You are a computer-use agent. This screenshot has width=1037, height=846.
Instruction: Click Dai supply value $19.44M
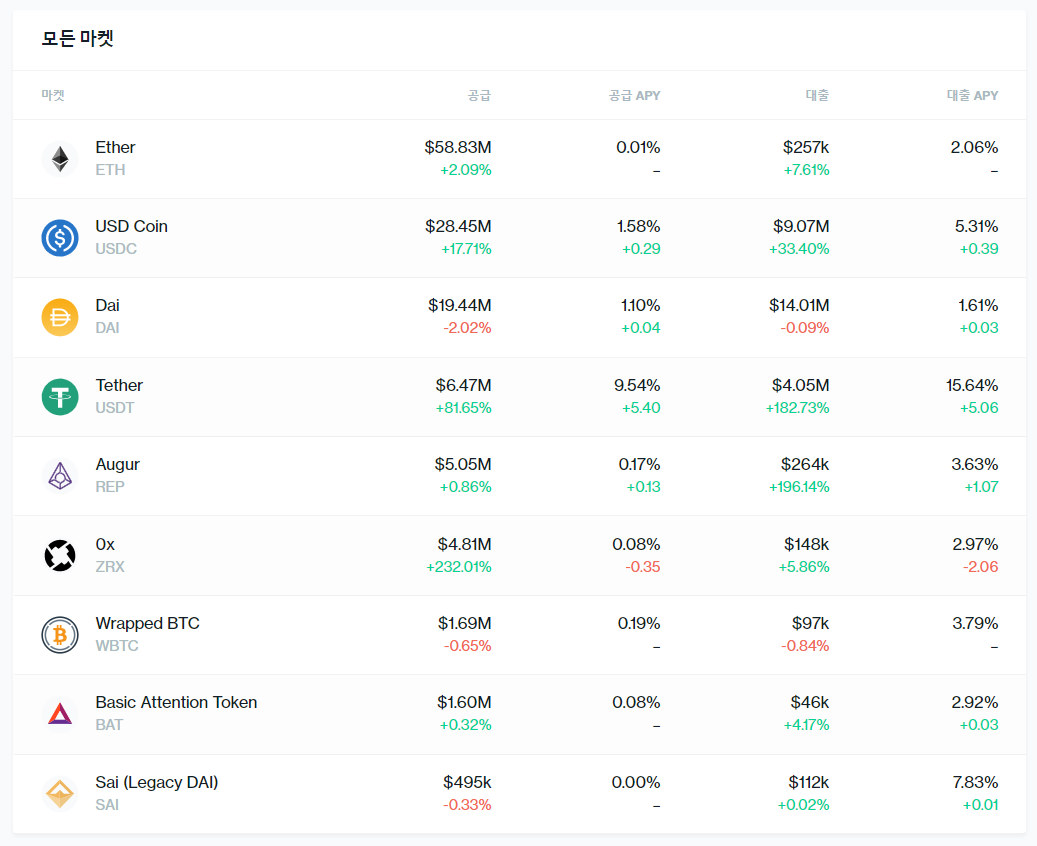click(460, 306)
